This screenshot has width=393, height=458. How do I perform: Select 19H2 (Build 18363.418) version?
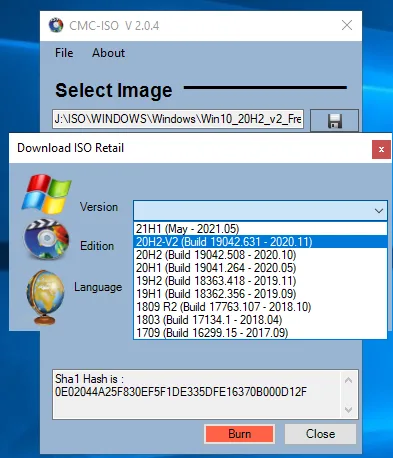[x=260, y=281]
